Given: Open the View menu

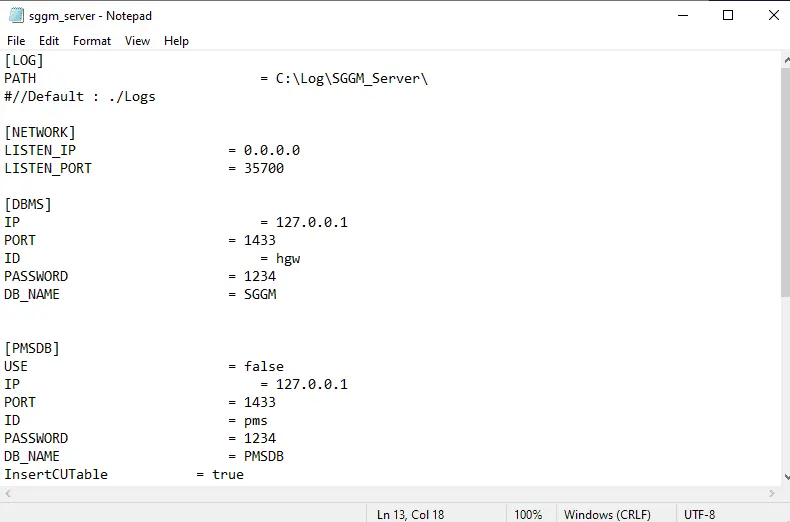Looking at the screenshot, I should [137, 41].
